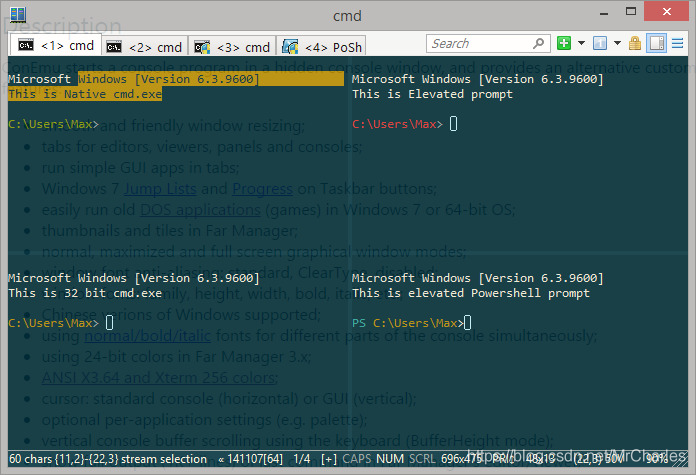Click '141107[64]' version in status bar
Viewport: 696px width, 475px height.
255,459
